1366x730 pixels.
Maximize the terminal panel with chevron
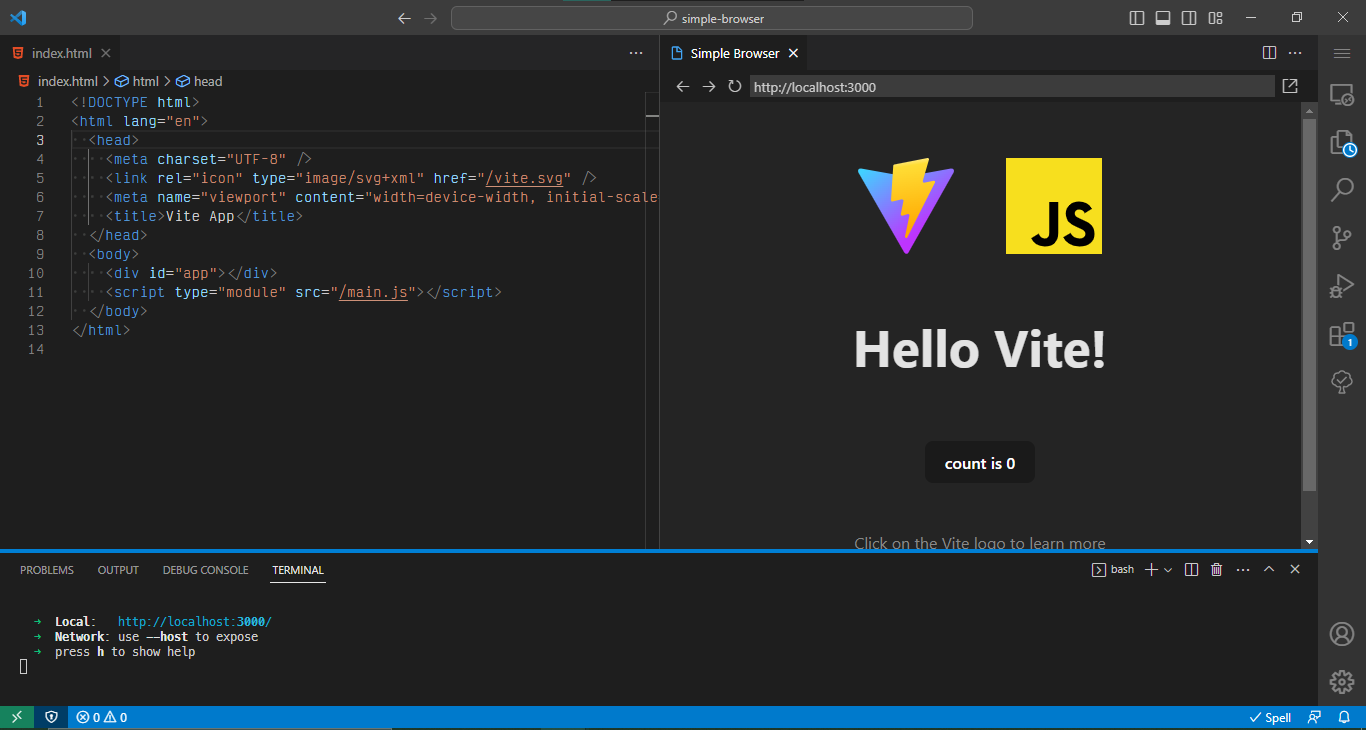coord(1269,569)
